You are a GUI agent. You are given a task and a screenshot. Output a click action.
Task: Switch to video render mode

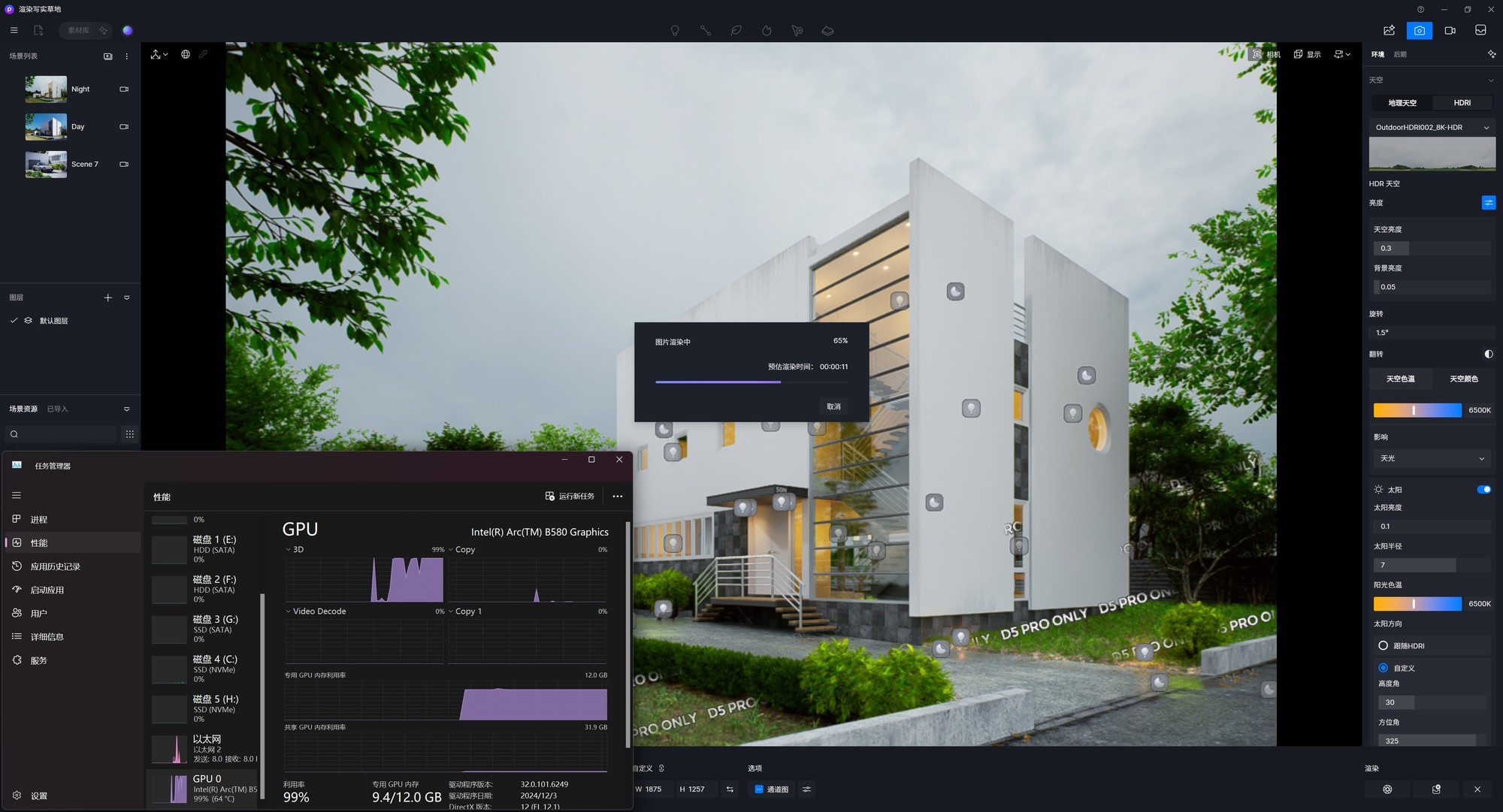pos(1450,30)
